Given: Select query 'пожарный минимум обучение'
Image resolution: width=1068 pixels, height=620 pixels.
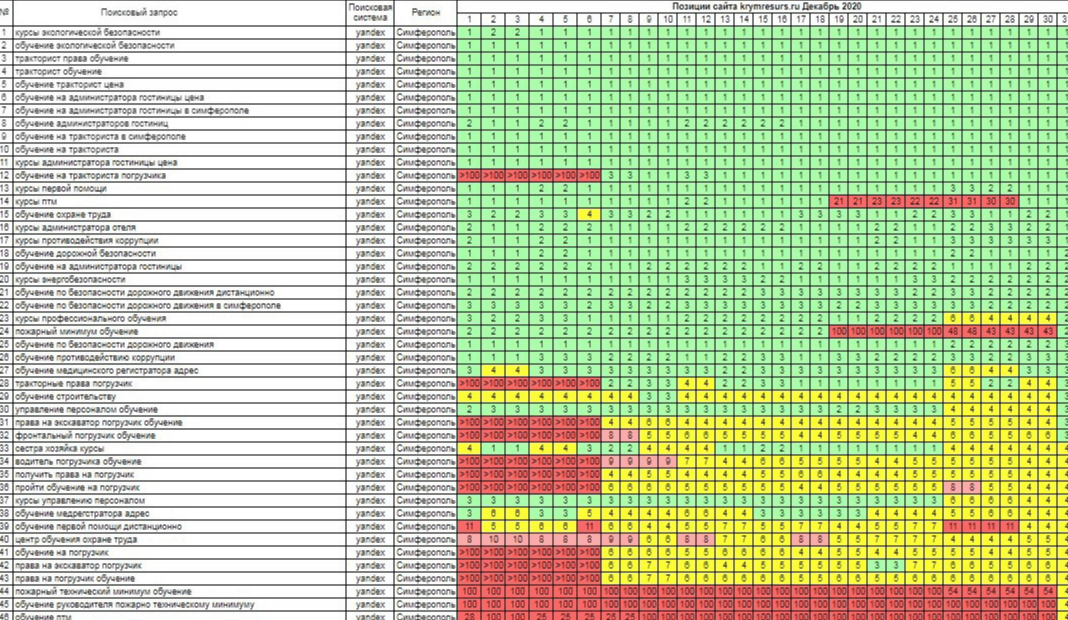Looking at the screenshot, I should point(76,331).
